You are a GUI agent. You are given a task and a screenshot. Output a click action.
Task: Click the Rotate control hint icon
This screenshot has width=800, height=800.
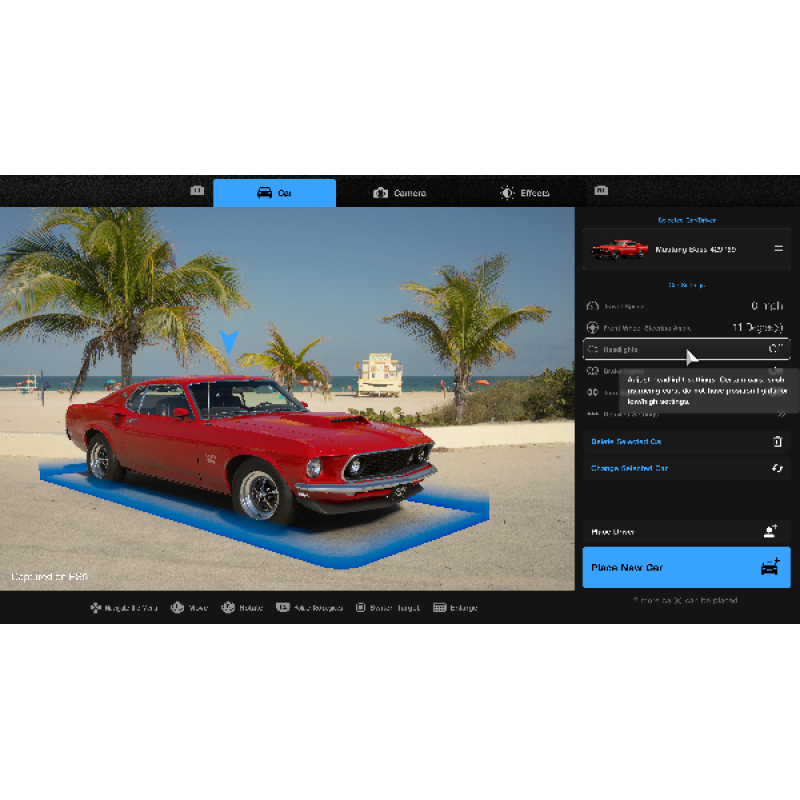(228, 607)
